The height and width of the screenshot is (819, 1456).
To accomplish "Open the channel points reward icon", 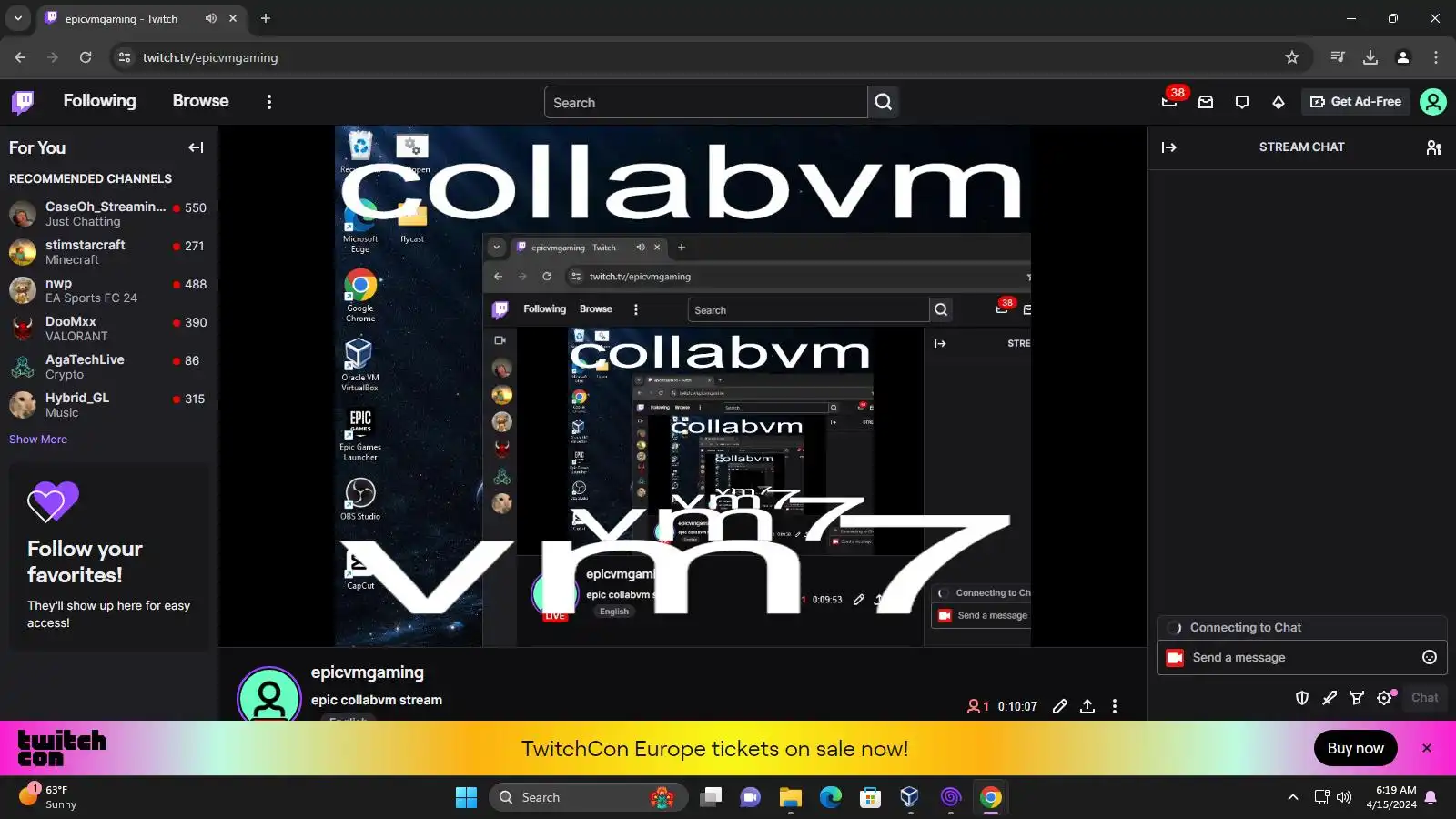I will point(1357,698).
